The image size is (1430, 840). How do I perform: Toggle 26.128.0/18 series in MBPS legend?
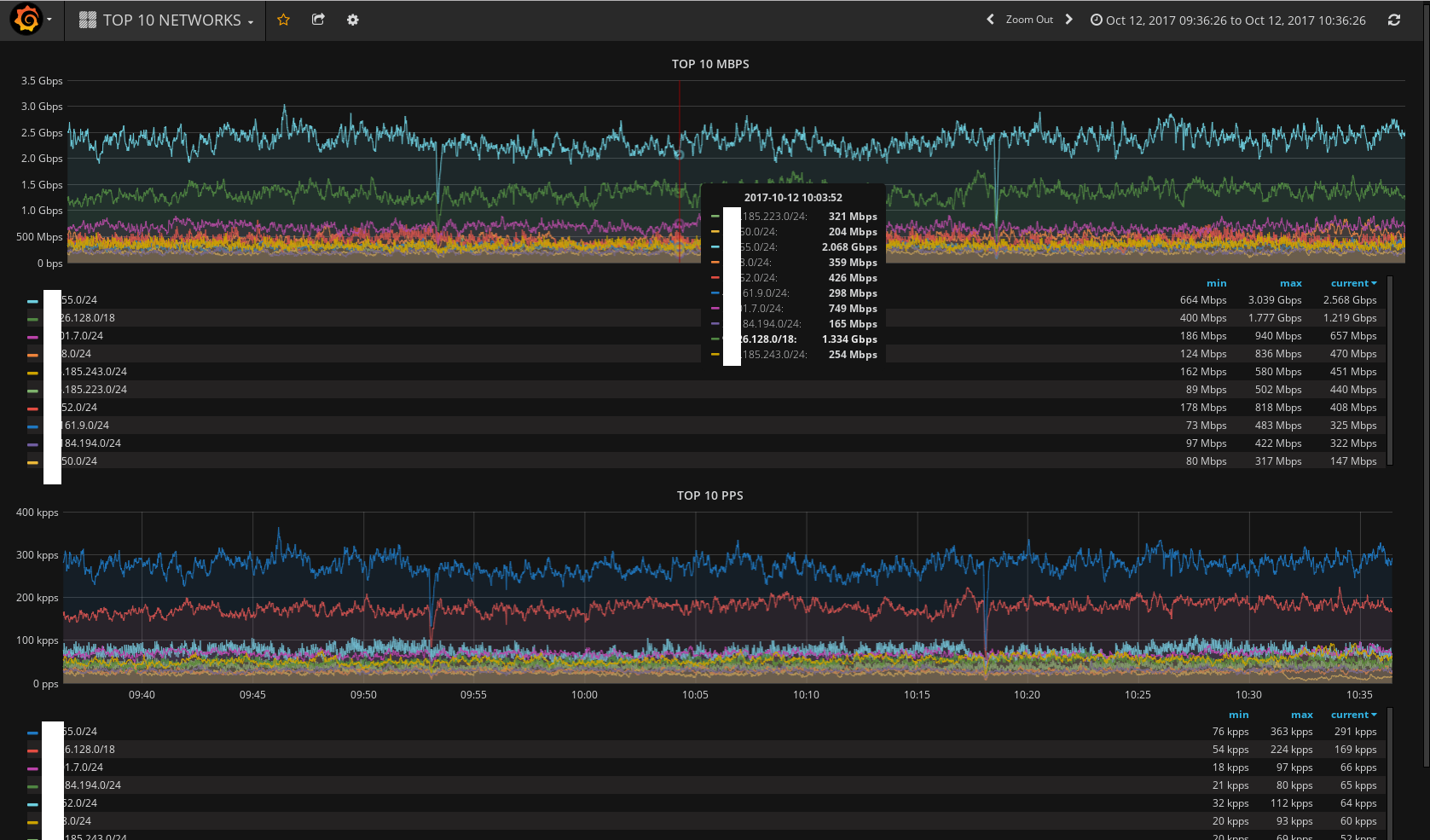pyautogui.click(x=88, y=318)
